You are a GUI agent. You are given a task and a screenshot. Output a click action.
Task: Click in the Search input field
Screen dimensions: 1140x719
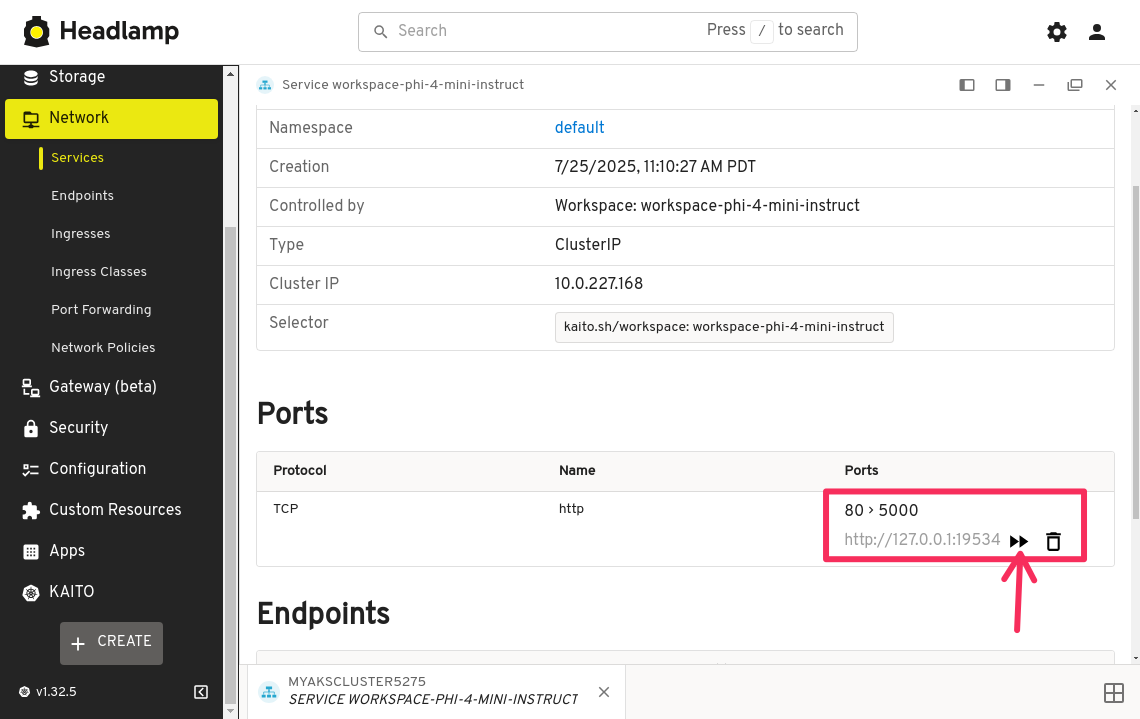point(540,31)
